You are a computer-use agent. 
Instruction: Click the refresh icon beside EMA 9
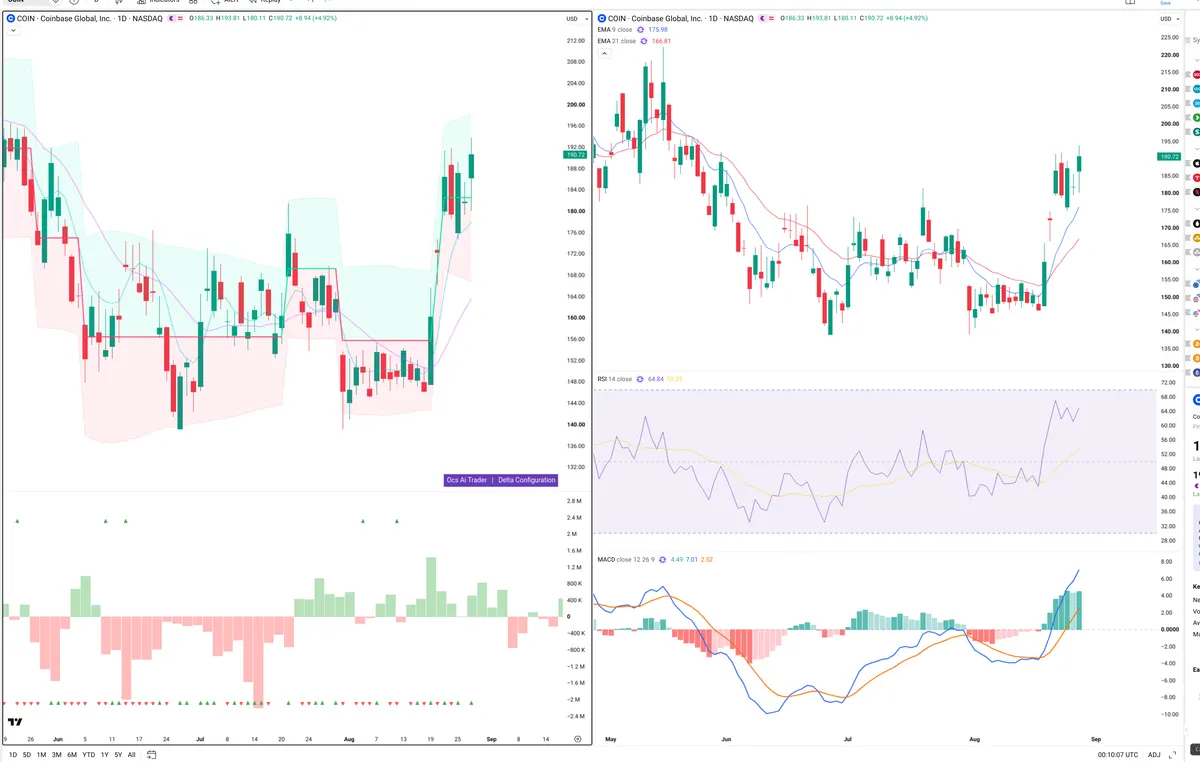point(642,30)
